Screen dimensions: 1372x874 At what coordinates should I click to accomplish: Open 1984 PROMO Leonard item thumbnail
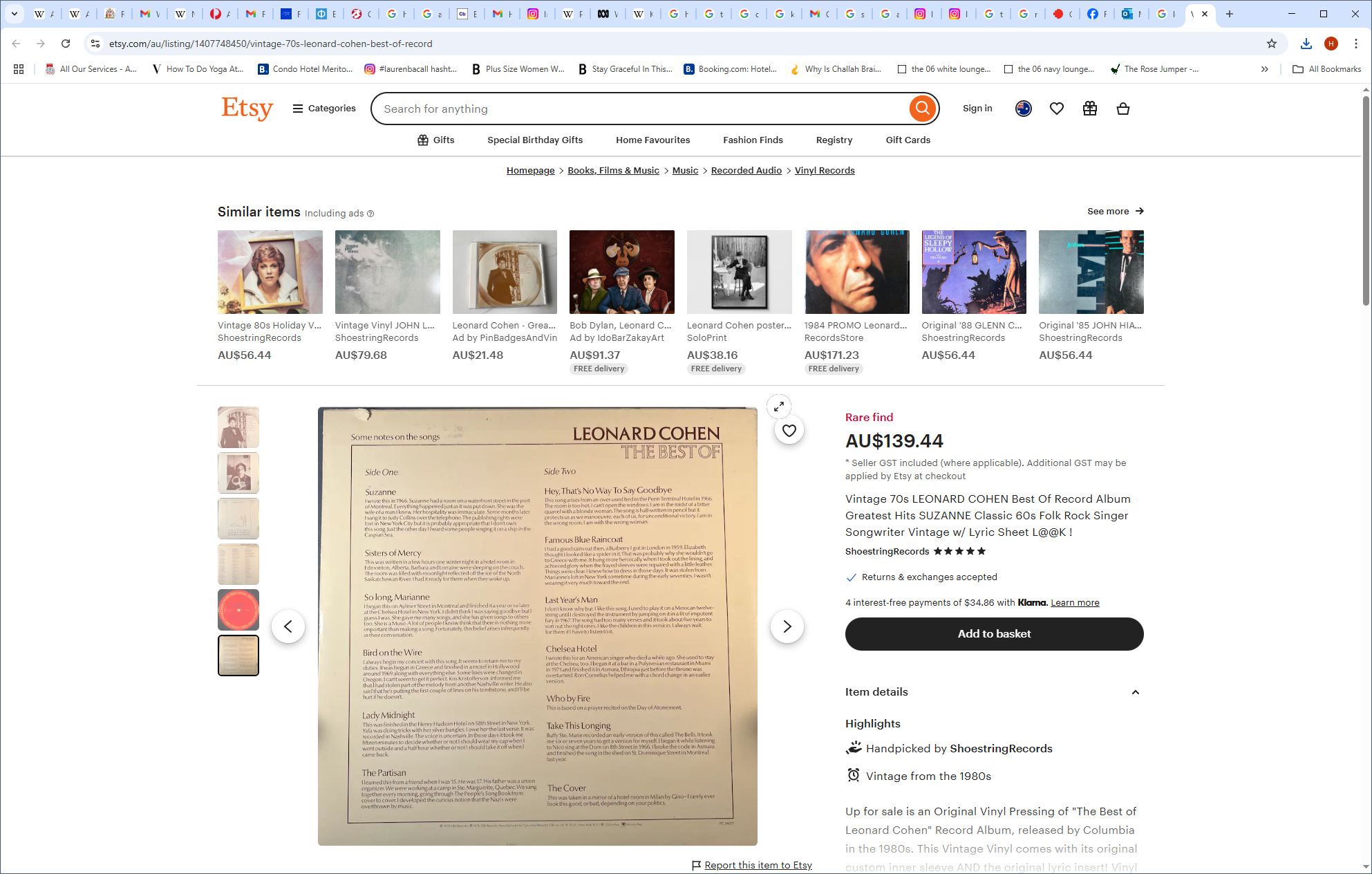tap(856, 272)
